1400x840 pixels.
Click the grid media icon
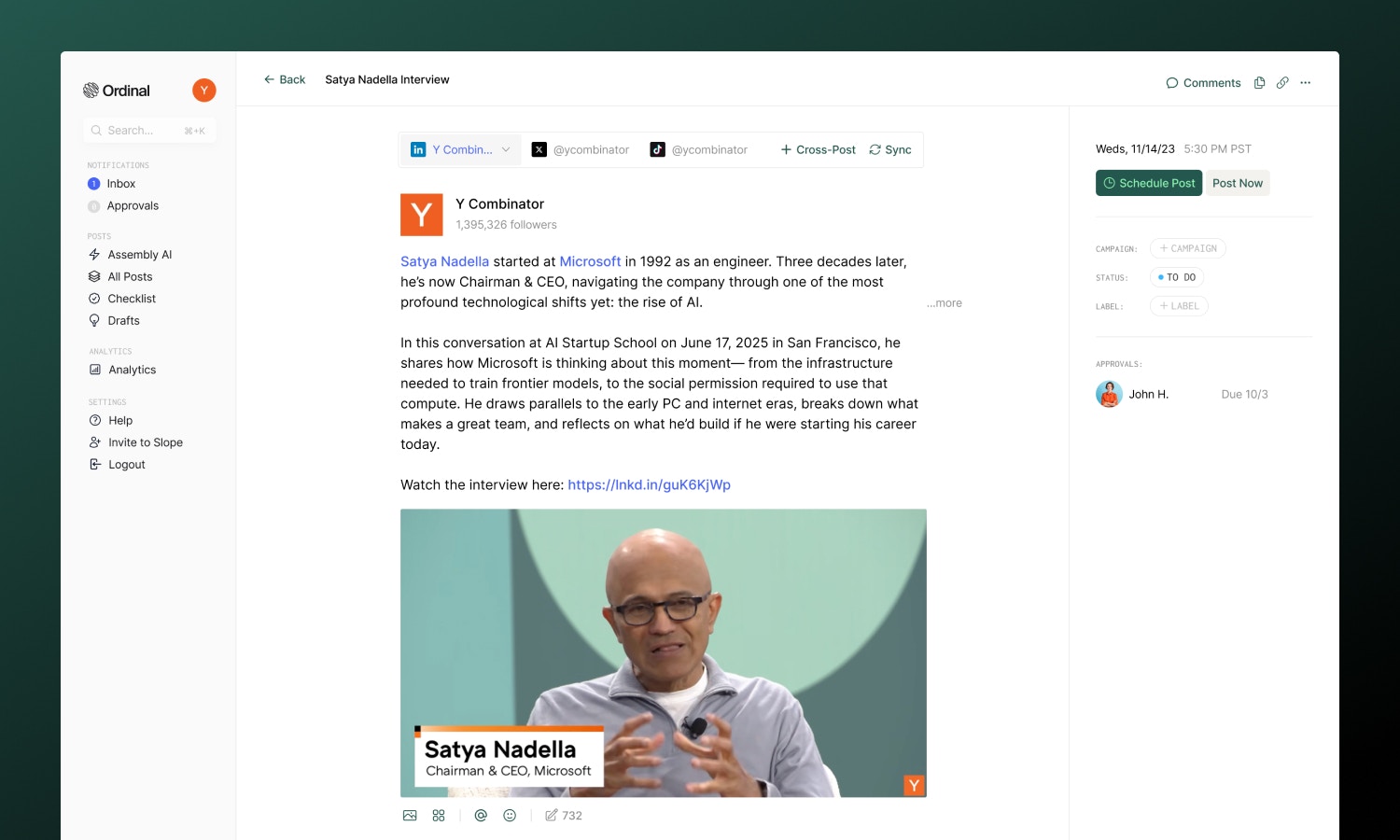click(x=439, y=816)
